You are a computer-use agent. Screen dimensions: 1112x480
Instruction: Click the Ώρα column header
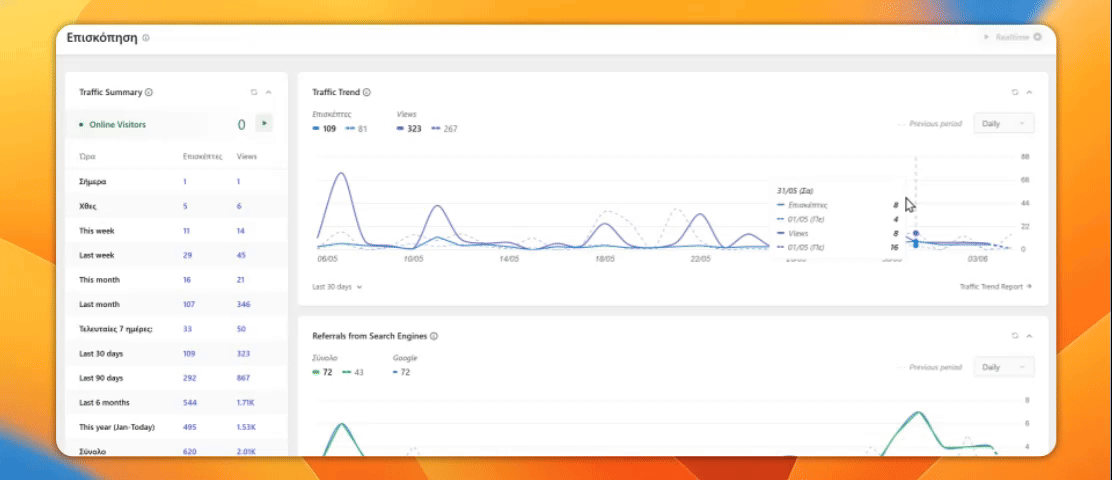[x=87, y=157]
